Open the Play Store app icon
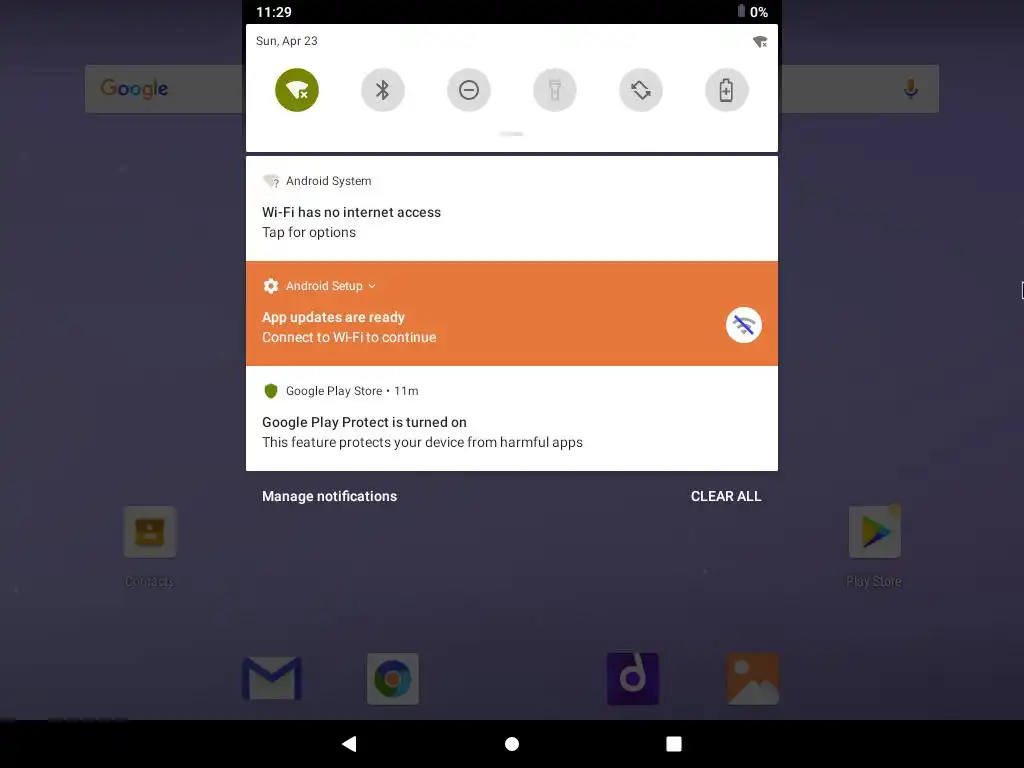The height and width of the screenshot is (768, 1024). [x=874, y=532]
